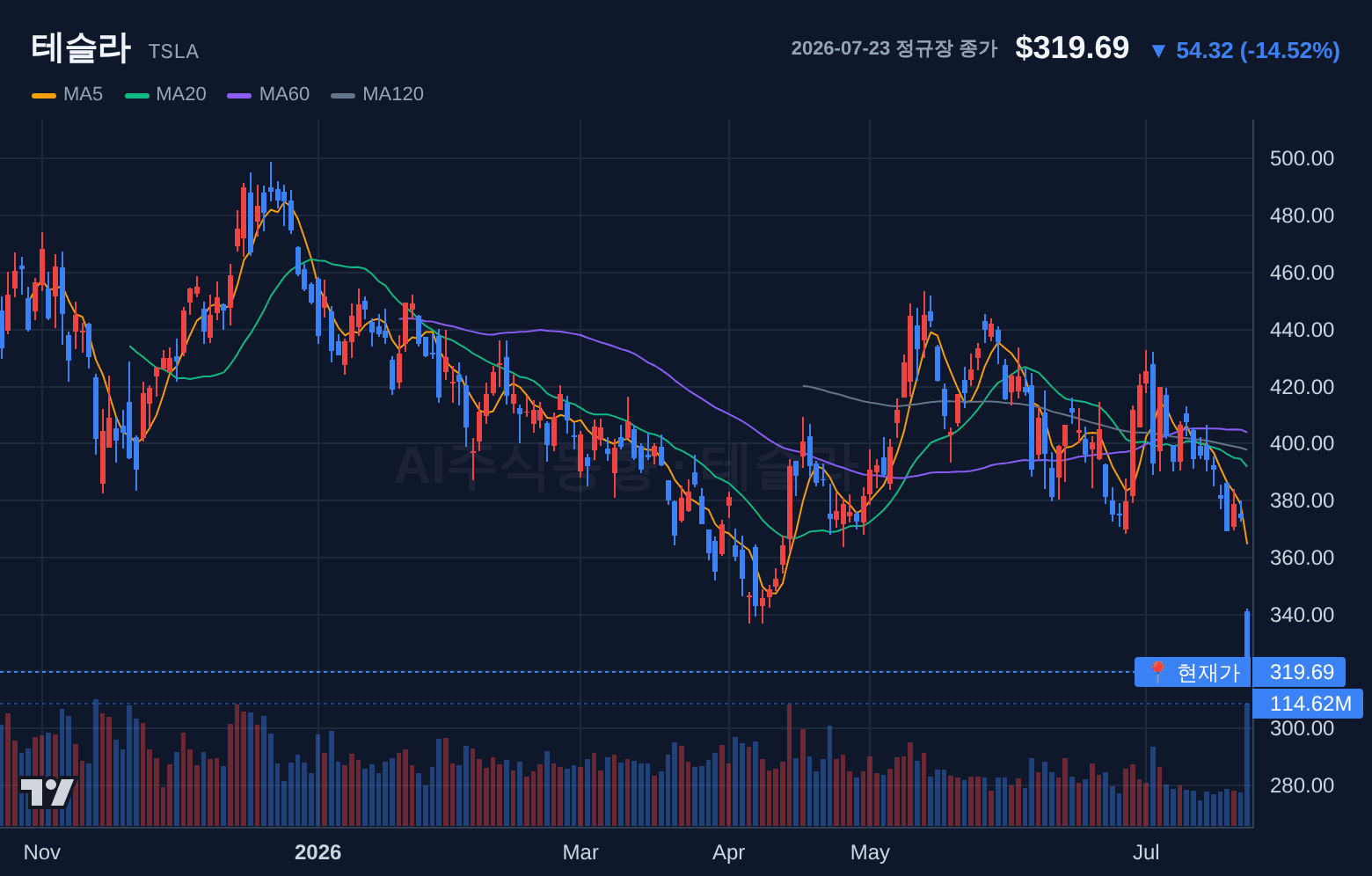
Task: Click the Jul time axis label
Action: [1146, 852]
